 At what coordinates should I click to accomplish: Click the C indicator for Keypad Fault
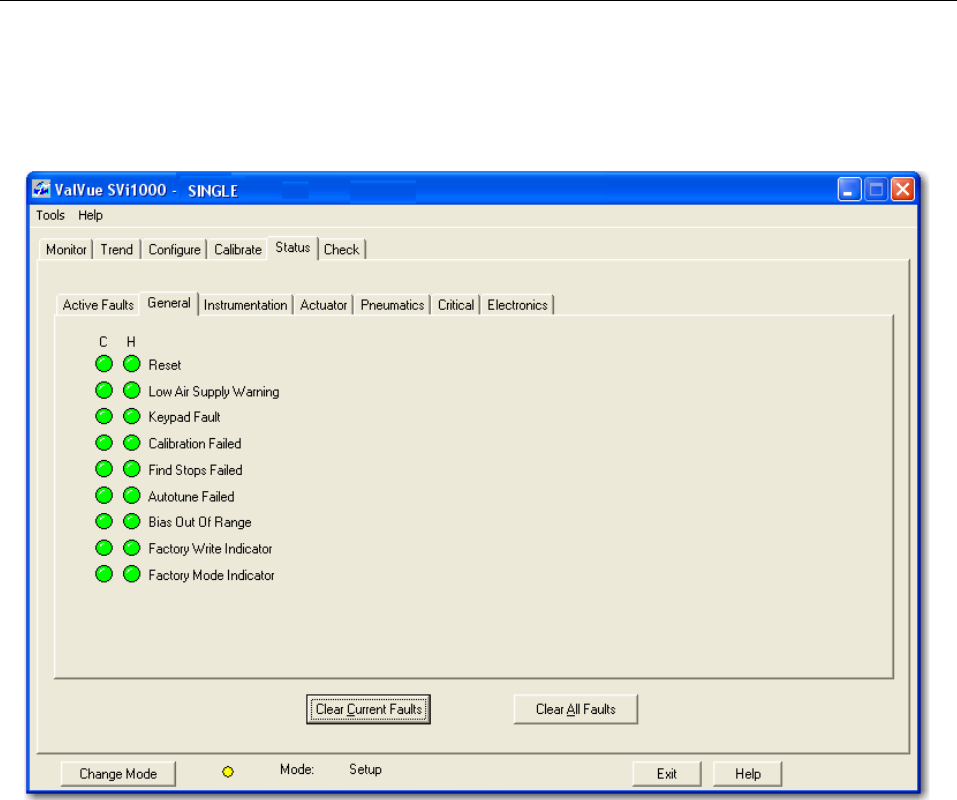click(x=104, y=417)
